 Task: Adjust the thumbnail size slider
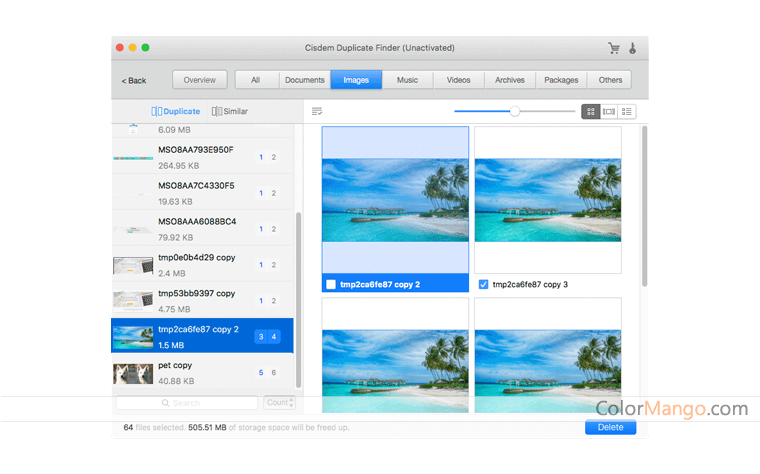coord(515,112)
